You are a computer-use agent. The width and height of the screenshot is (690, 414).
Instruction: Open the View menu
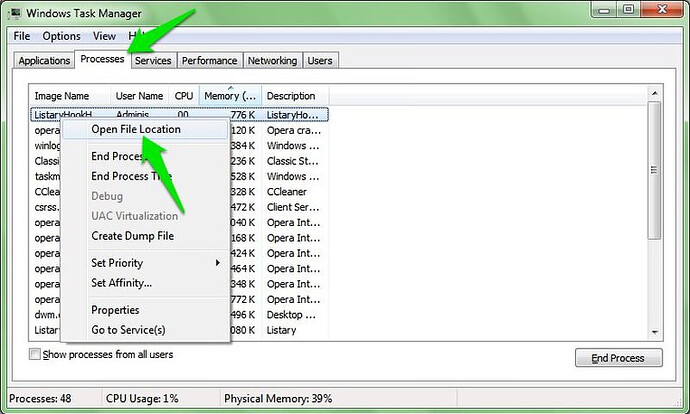[104, 36]
